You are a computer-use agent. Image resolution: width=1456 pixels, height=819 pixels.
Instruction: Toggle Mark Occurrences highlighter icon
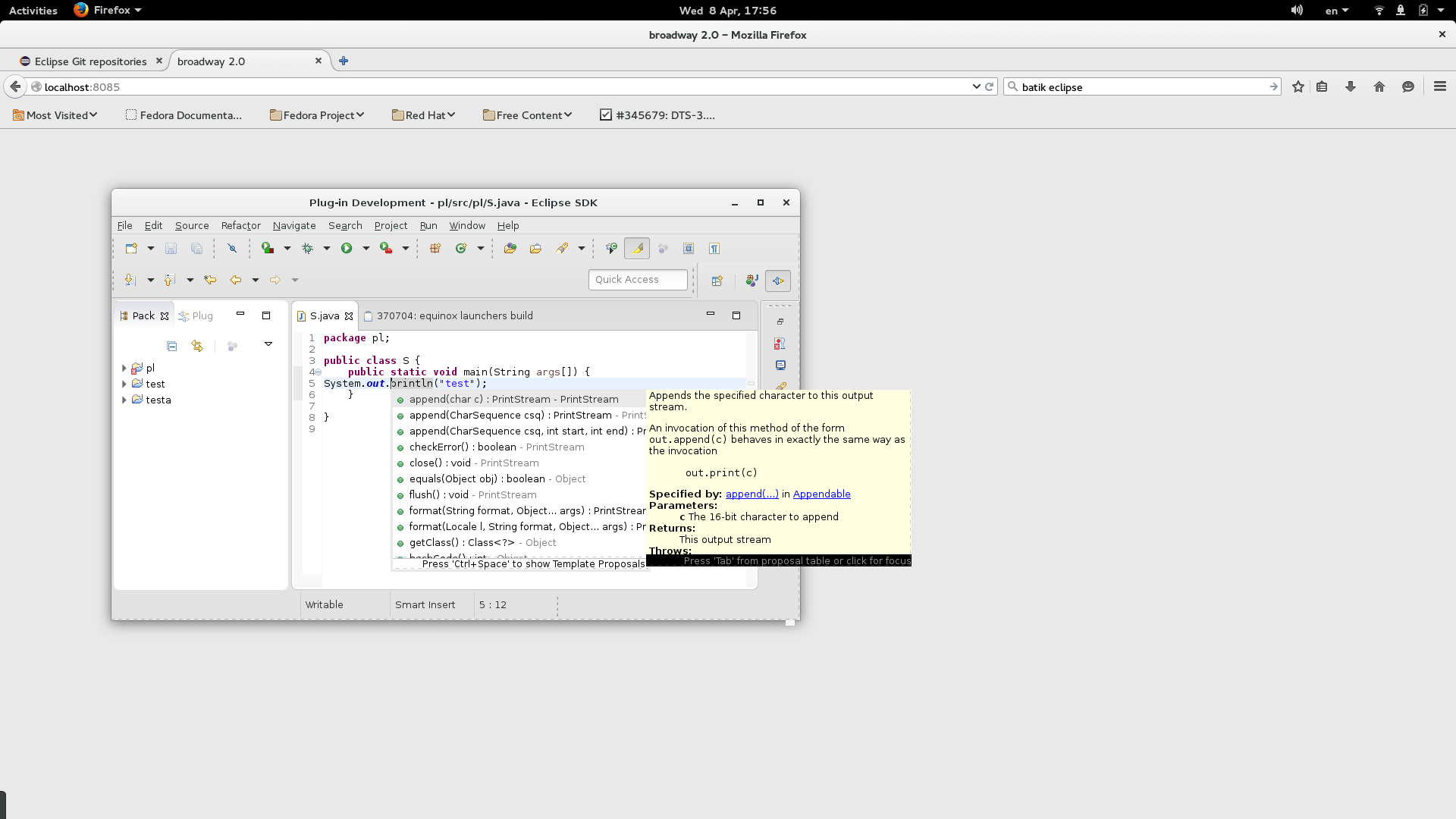(638, 248)
